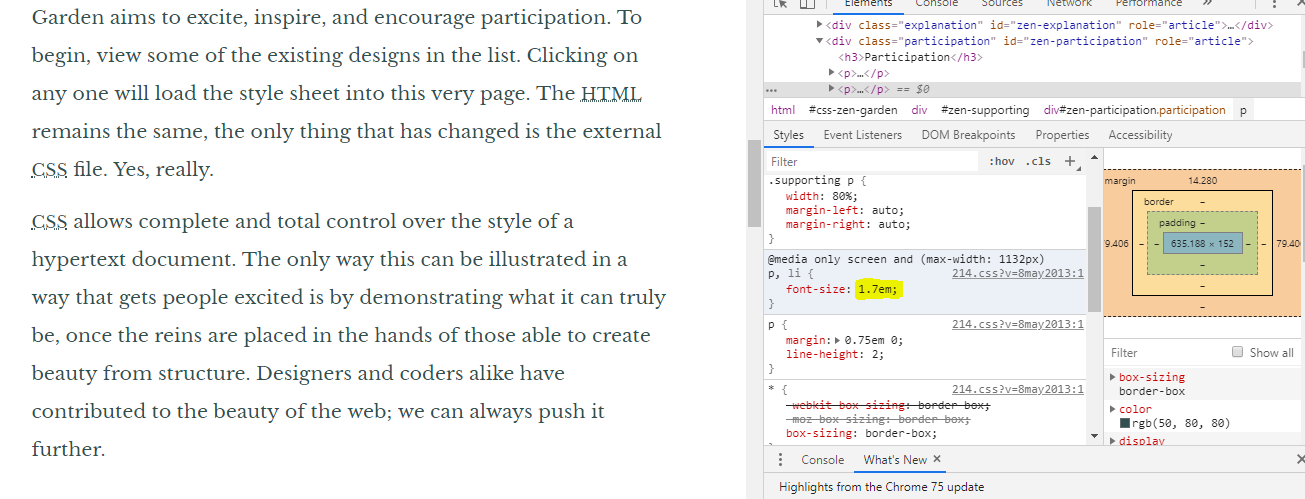
Task: Collapse the zen-participation div node
Action: click(x=821, y=41)
